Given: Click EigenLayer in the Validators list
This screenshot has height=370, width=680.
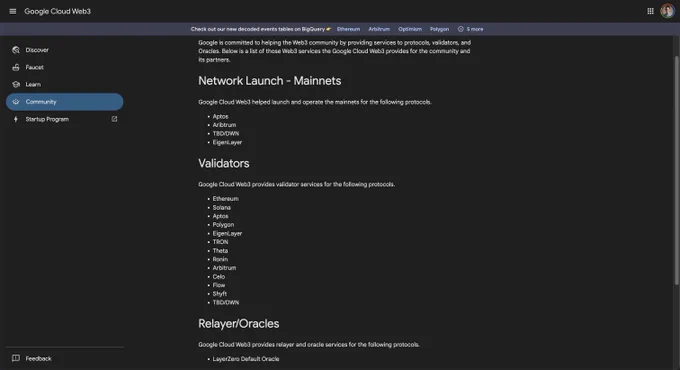Looking at the screenshot, I should [x=227, y=233].
